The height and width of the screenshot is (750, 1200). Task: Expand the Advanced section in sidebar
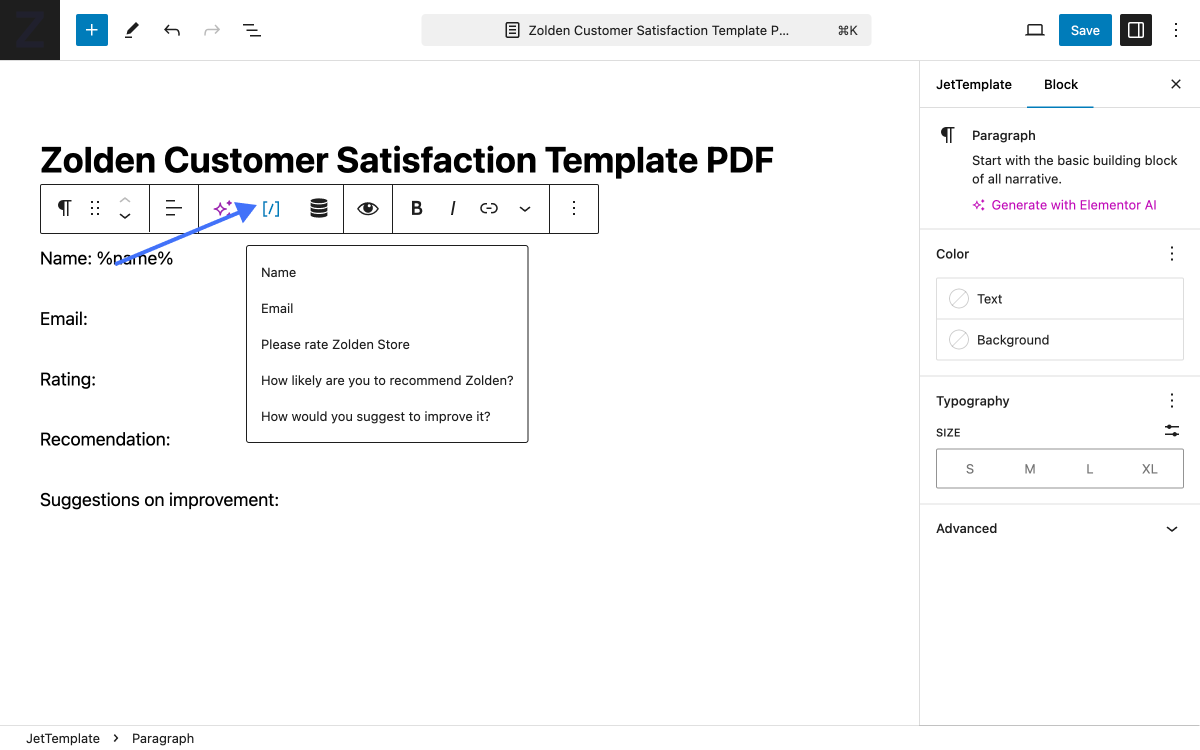tap(1059, 528)
